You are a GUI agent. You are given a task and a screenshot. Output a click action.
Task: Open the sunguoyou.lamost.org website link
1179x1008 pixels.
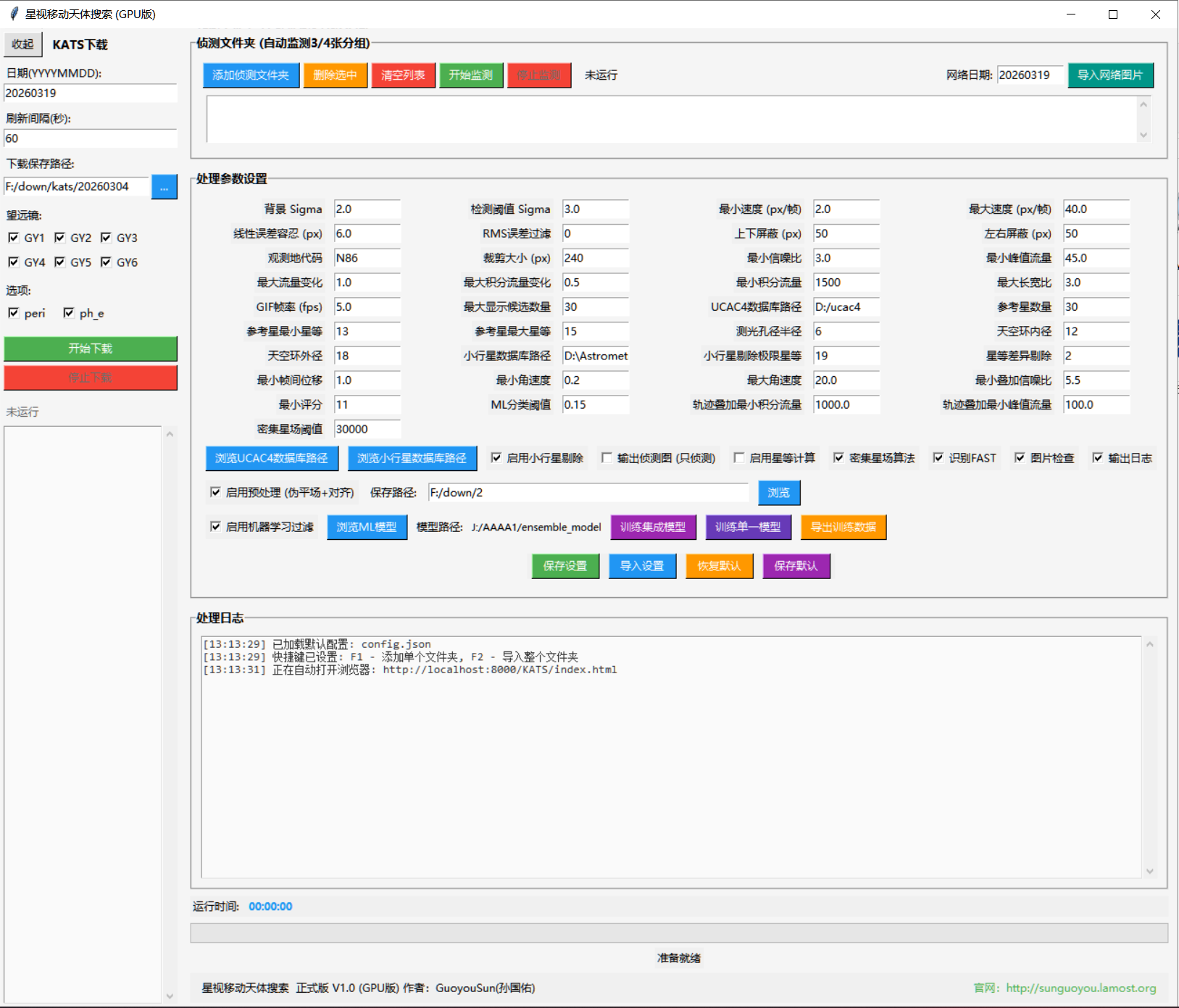point(1080,988)
